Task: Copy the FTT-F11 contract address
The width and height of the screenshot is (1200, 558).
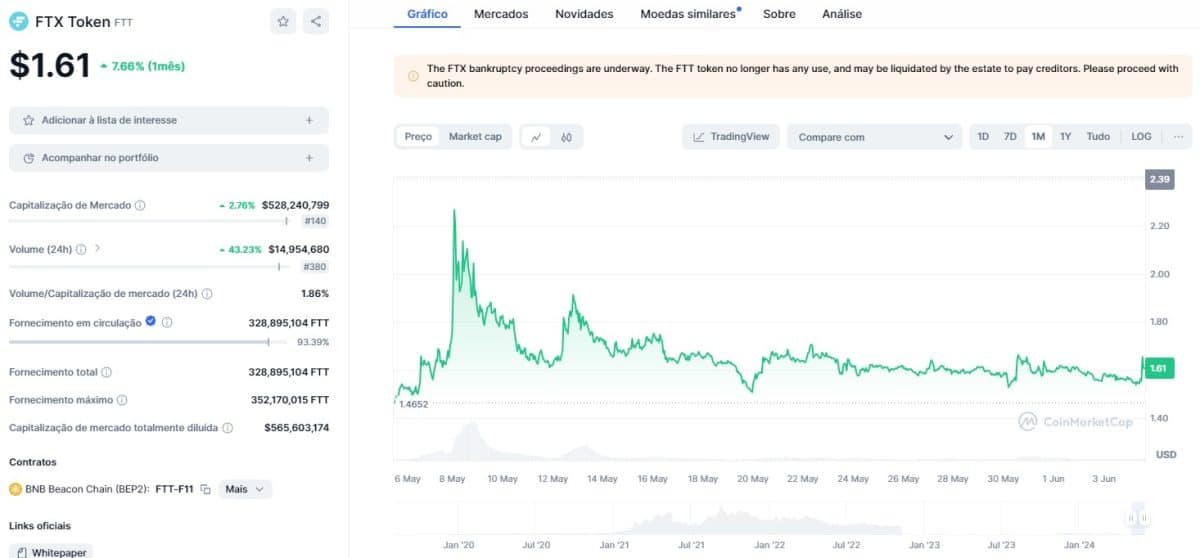Action: (x=206, y=489)
